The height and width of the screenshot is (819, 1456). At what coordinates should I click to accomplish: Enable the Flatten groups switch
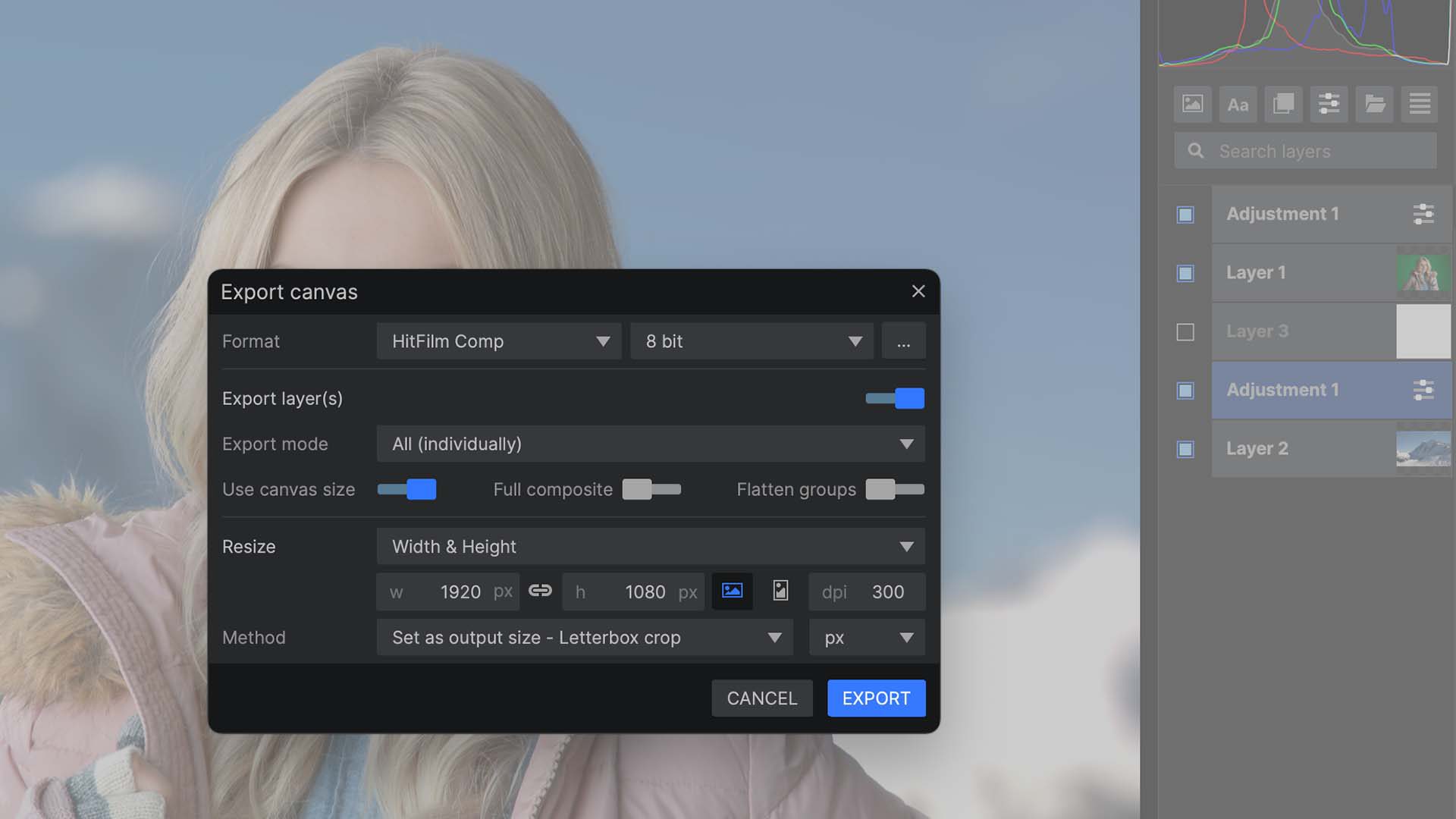tap(895, 489)
